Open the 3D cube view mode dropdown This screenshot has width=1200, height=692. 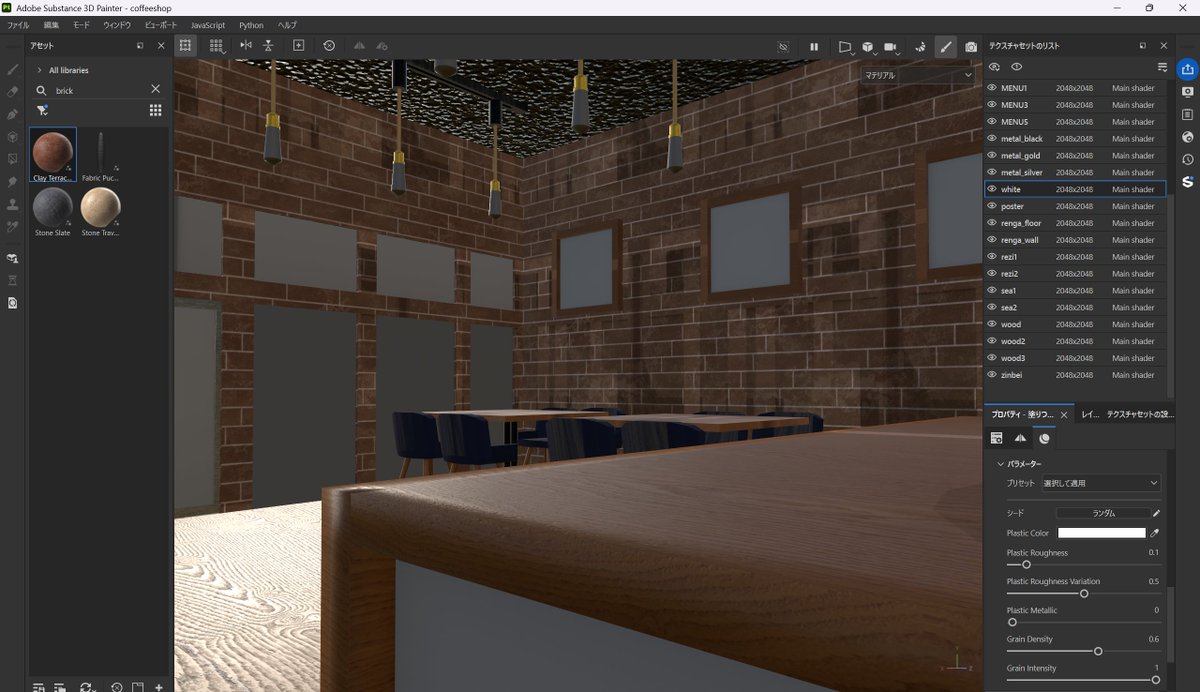click(x=868, y=47)
